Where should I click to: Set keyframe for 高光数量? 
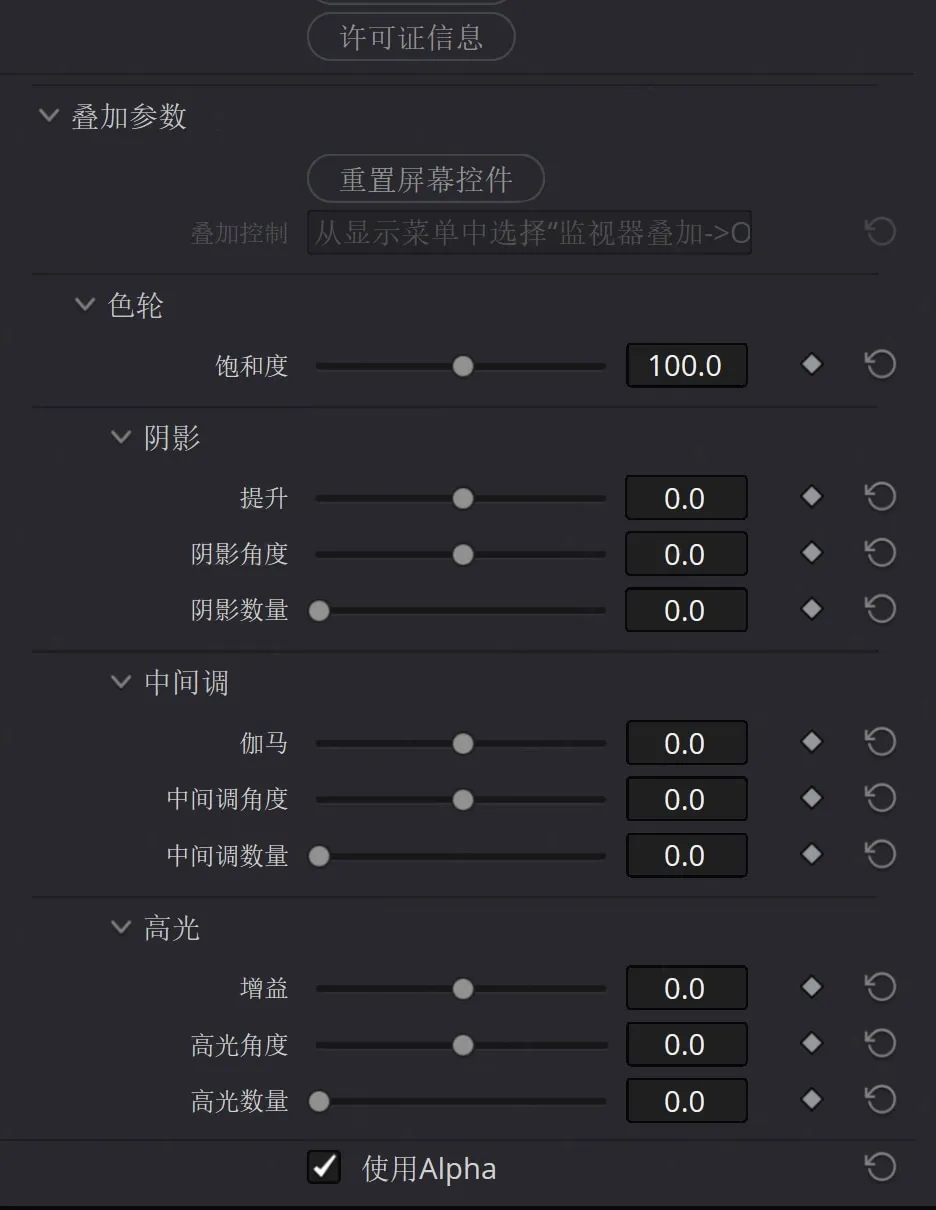tap(812, 1100)
